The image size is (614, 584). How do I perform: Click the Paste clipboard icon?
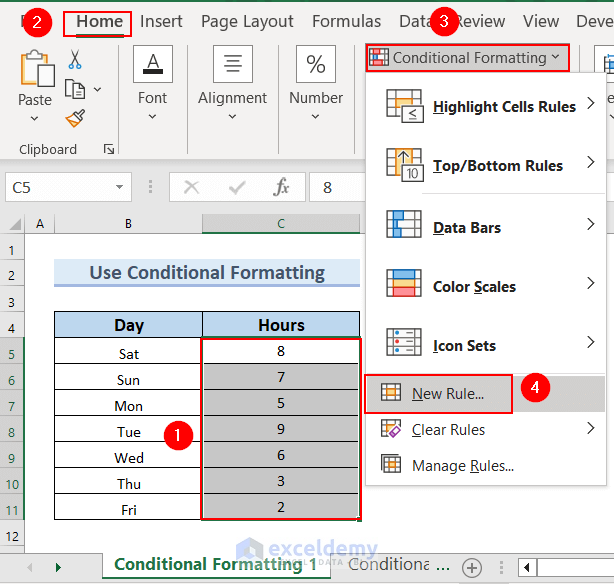tap(38, 68)
